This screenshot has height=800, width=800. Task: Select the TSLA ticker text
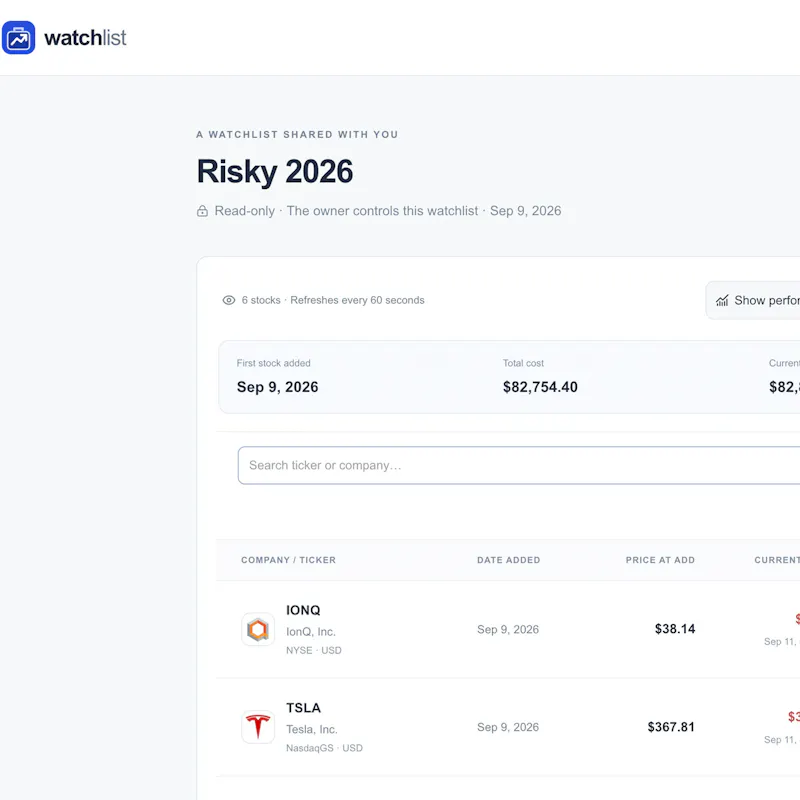pyautogui.click(x=304, y=708)
